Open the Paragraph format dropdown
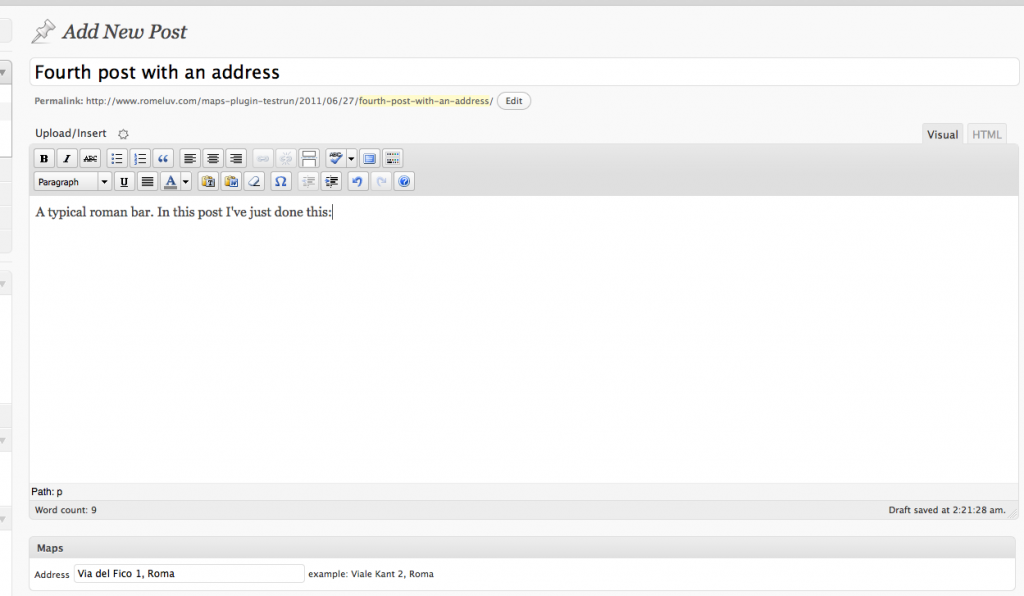Screen dimensions: 1024x596 tap(73, 182)
